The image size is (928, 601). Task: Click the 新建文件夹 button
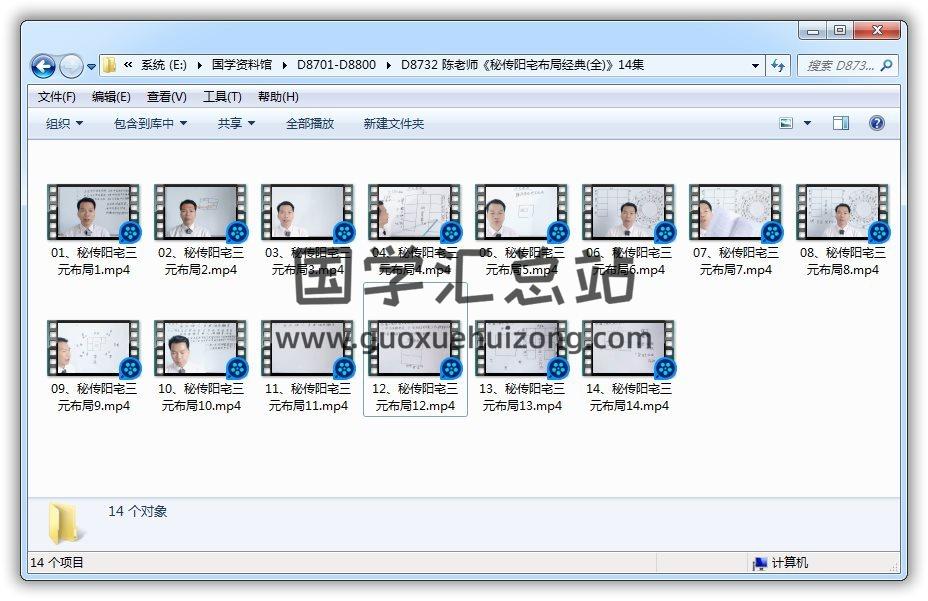tap(393, 123)
